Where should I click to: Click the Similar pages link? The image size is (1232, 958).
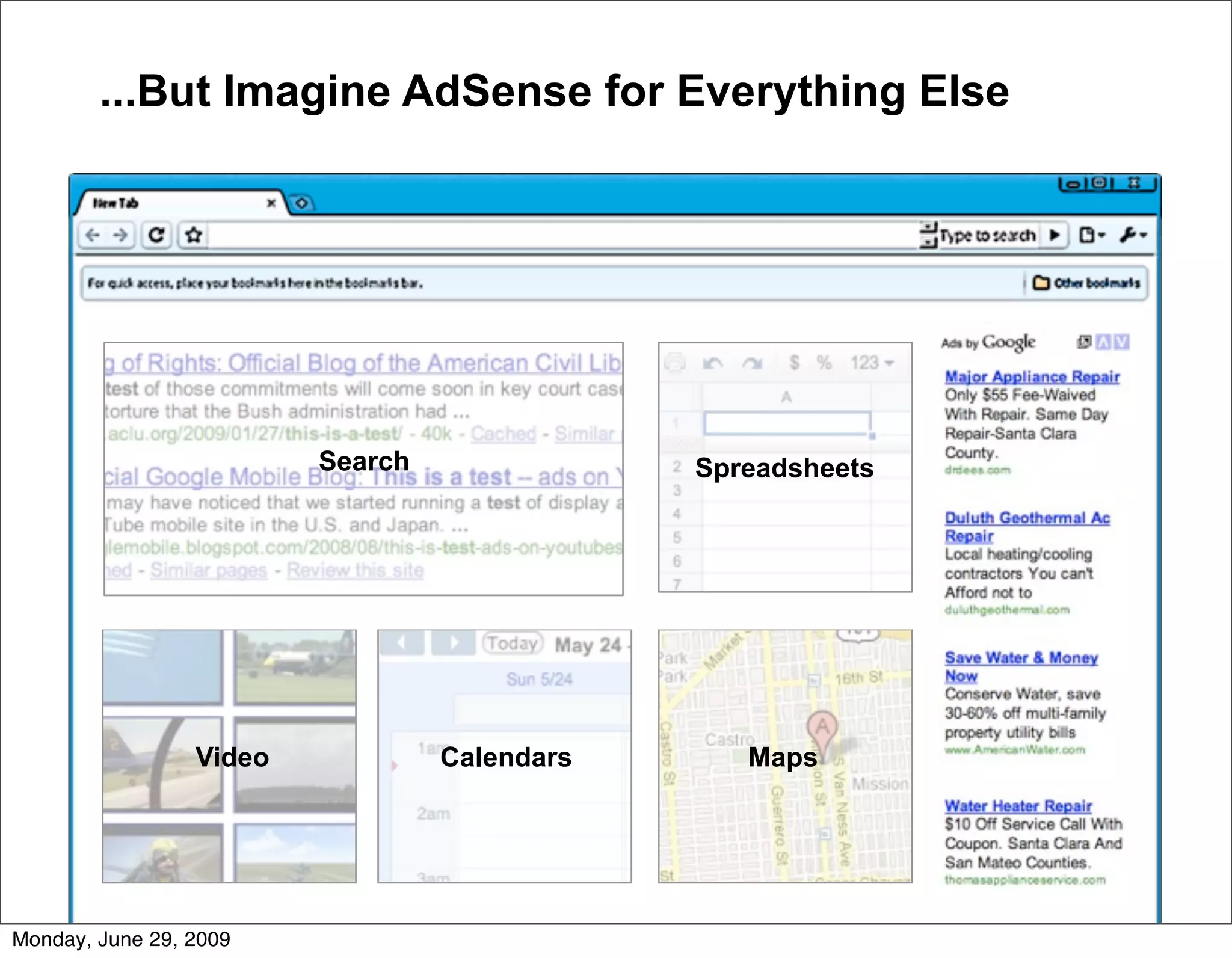click(x=209, y=570)
